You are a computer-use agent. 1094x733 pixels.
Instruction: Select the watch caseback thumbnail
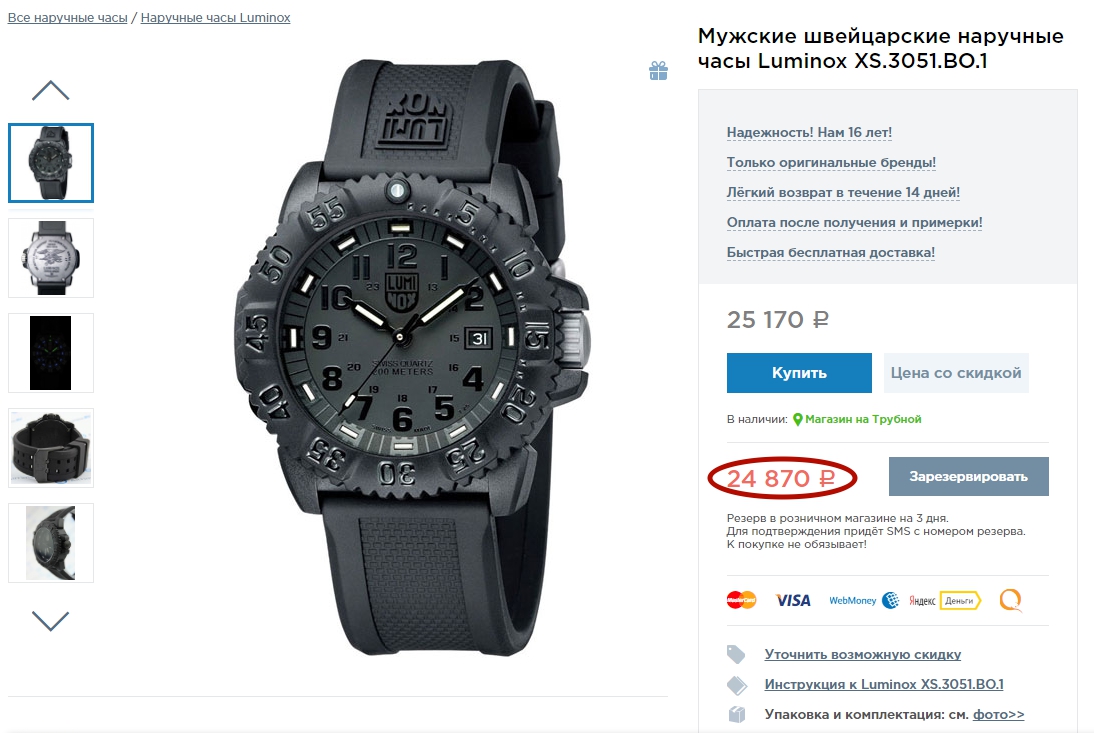(x=51, y=258)
